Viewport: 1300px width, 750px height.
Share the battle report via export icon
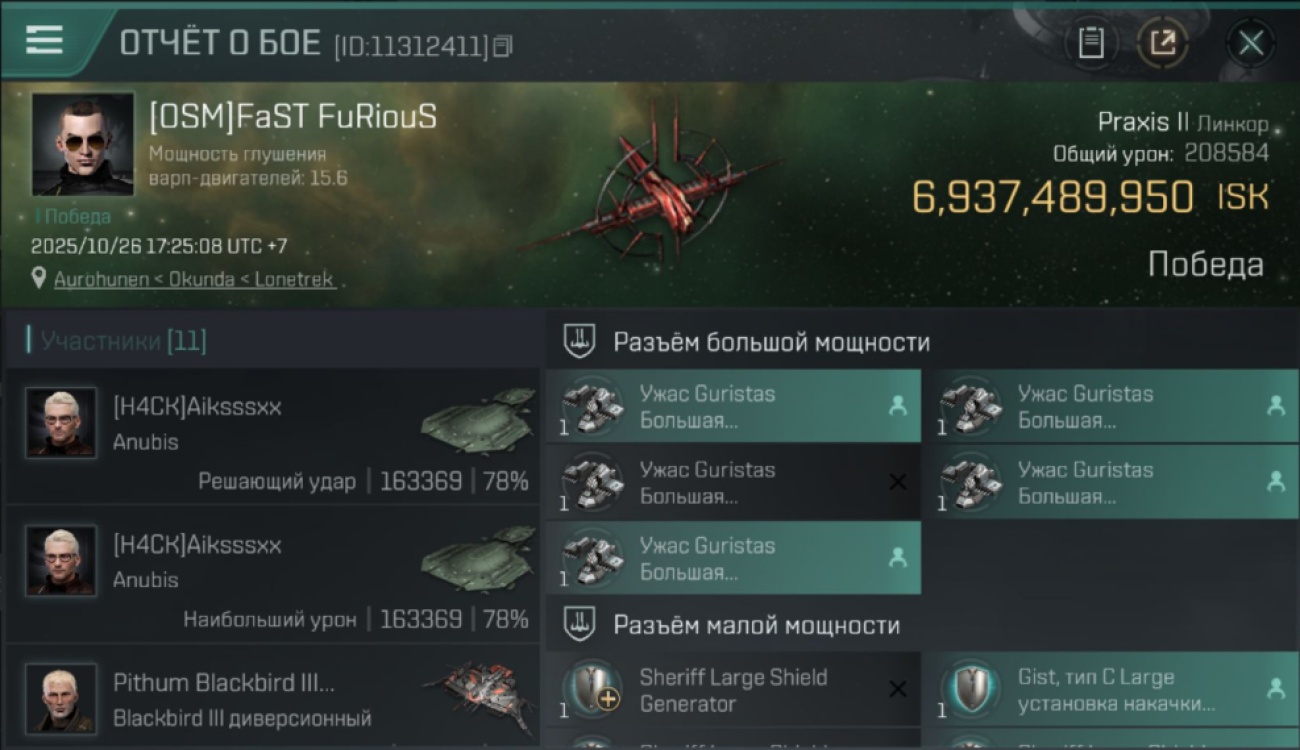[1162, 43]
